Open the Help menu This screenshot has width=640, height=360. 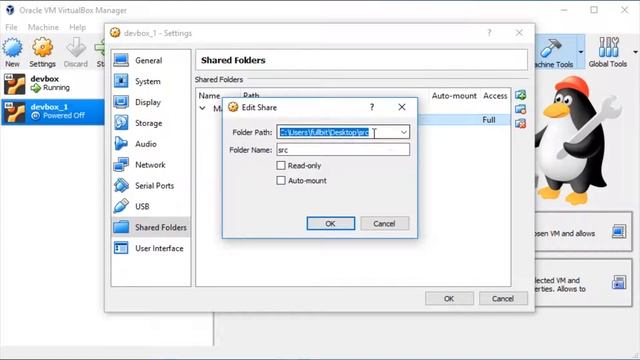pyautogui.click(x=78, y=27)
